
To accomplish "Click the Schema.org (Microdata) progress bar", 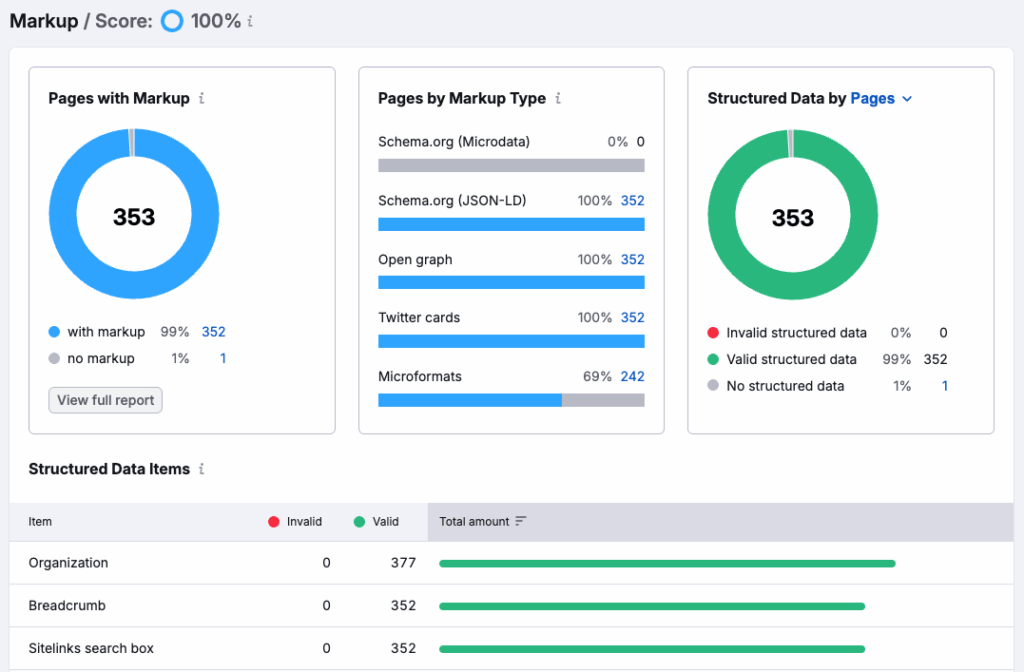I will point(511,166).
